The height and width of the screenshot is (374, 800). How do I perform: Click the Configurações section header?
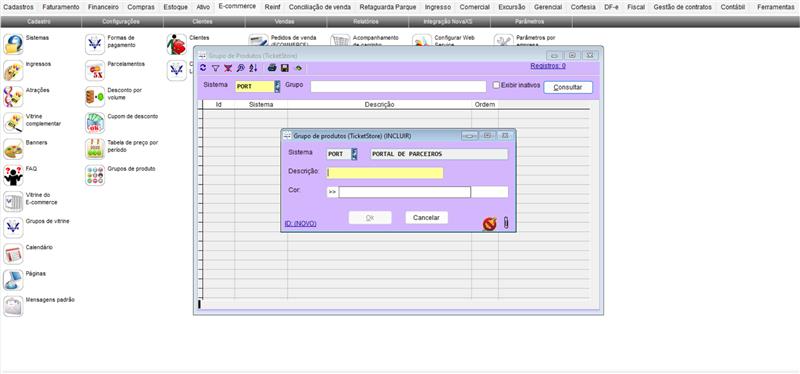(x=122, y=21)
